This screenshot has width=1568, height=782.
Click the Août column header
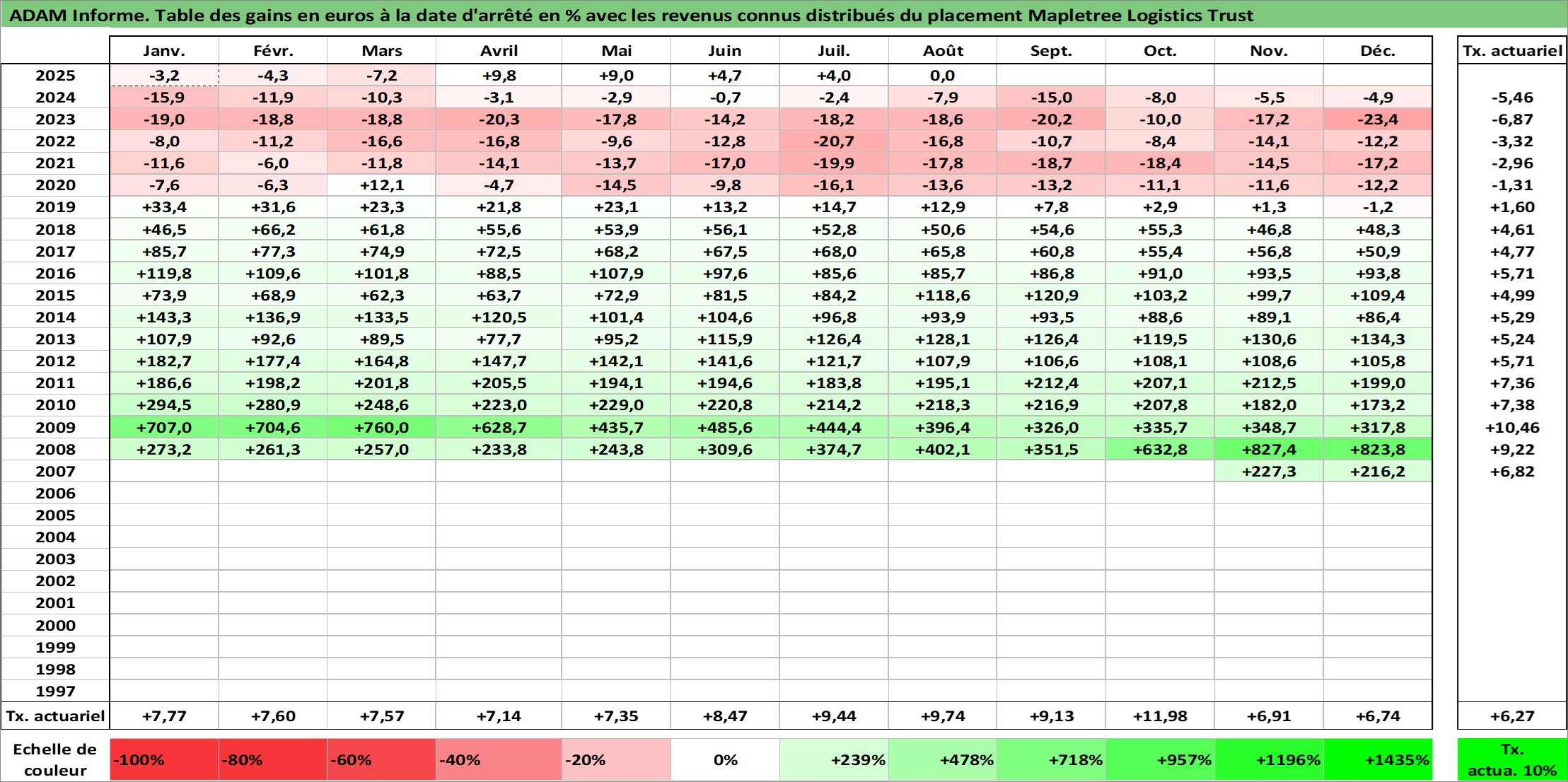[x=943, y=50]
